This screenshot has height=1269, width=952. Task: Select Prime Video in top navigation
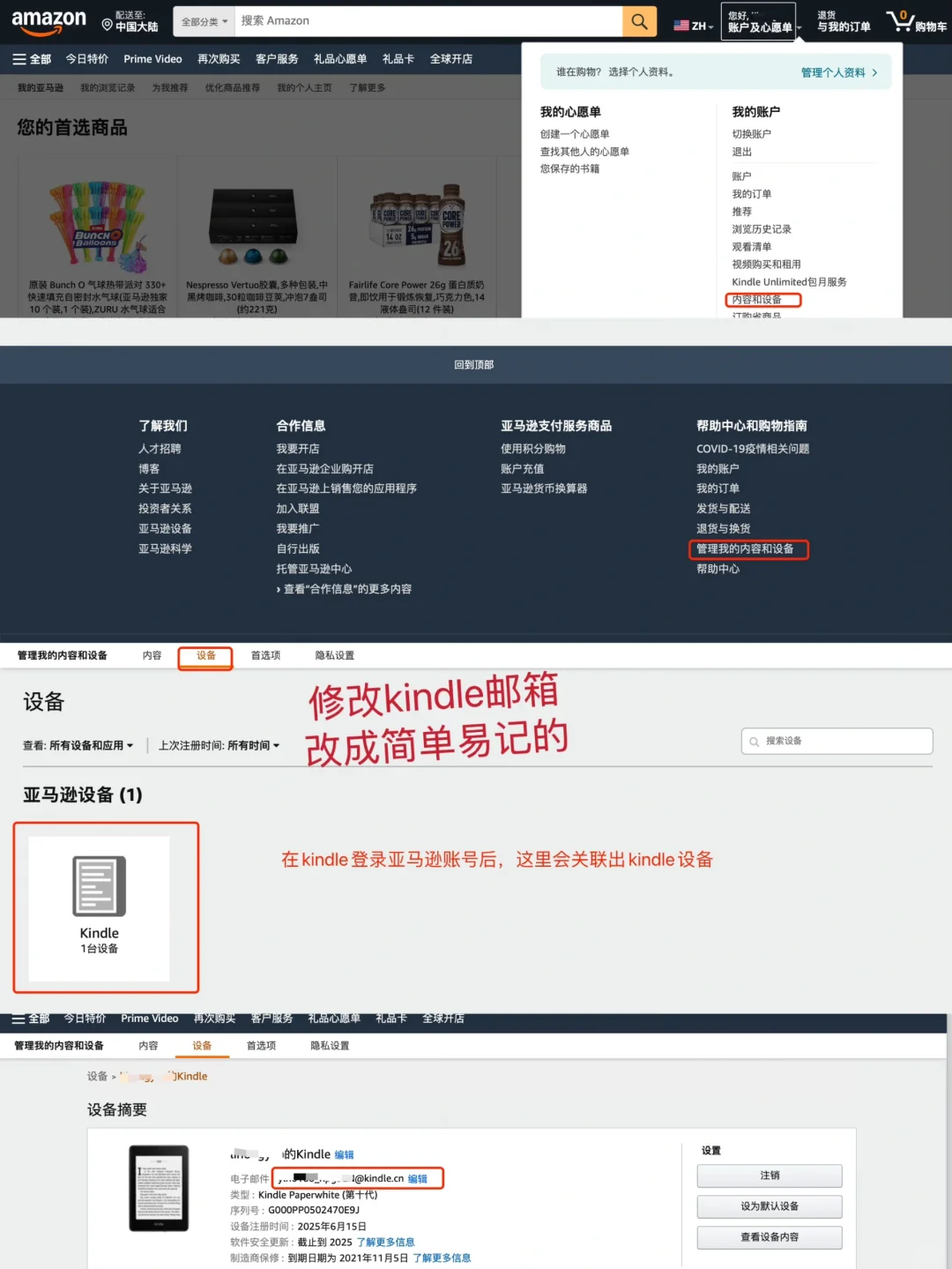pyautogui.click(x=152, y=59)
